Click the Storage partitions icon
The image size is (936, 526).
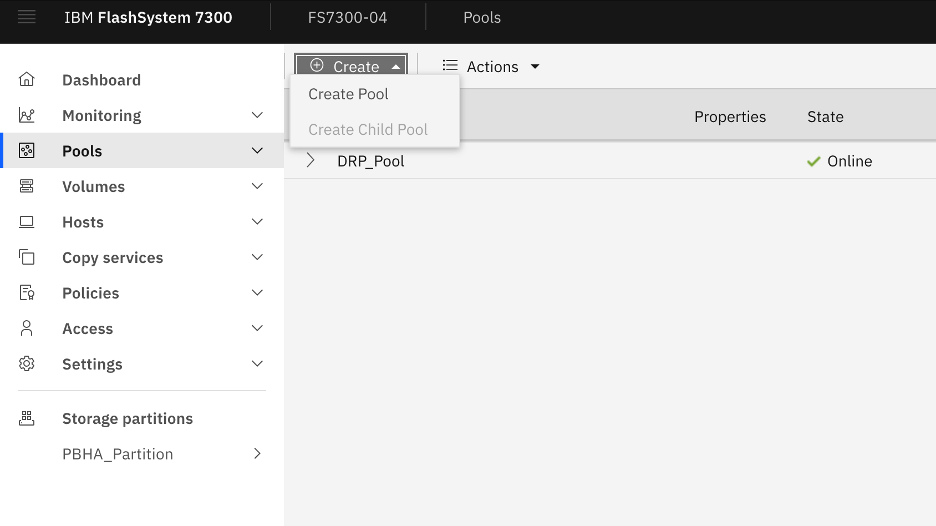point(27,419)
